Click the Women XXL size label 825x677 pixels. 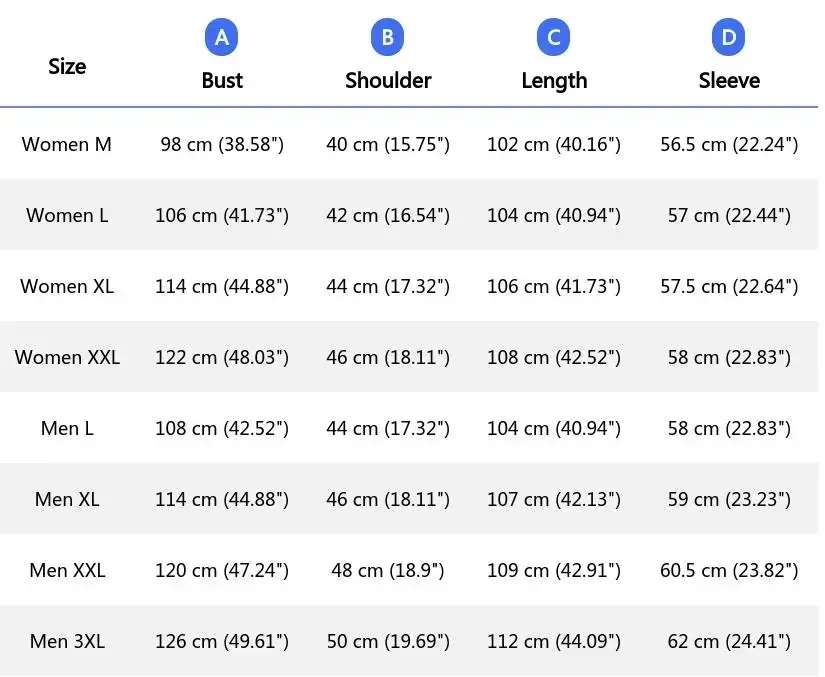(x=67, y=357)
